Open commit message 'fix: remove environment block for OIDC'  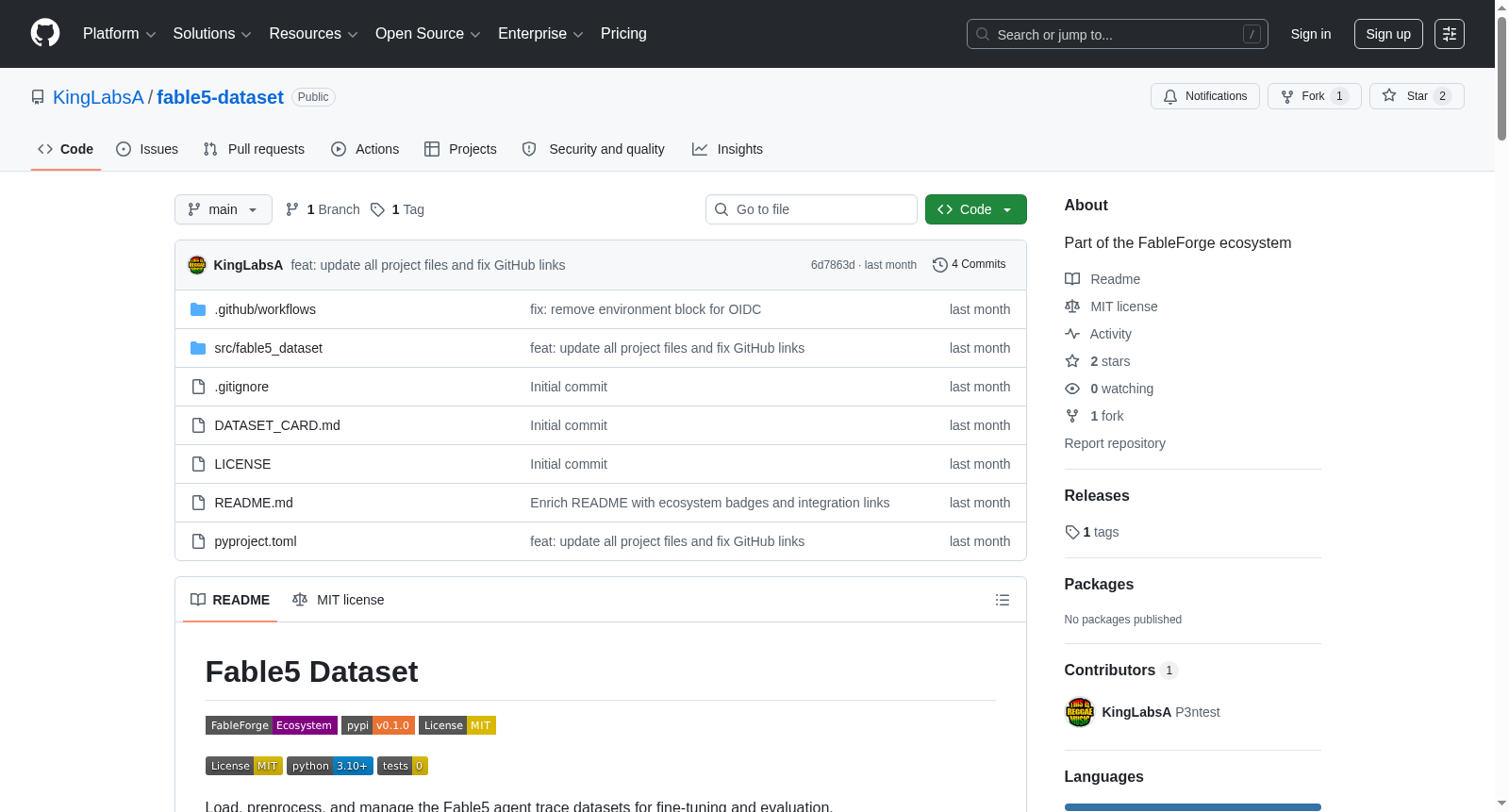tap(645, 309)
